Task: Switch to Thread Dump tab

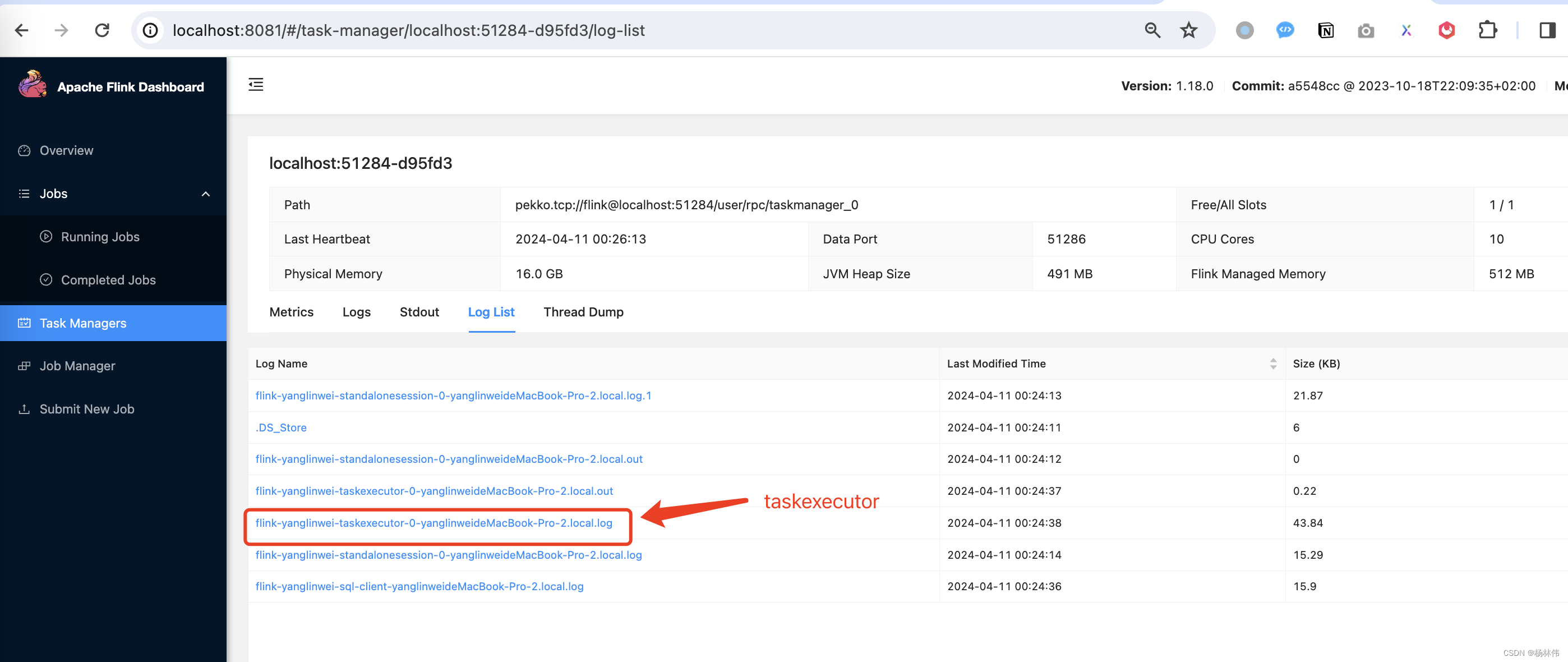Action: (583, 312)
